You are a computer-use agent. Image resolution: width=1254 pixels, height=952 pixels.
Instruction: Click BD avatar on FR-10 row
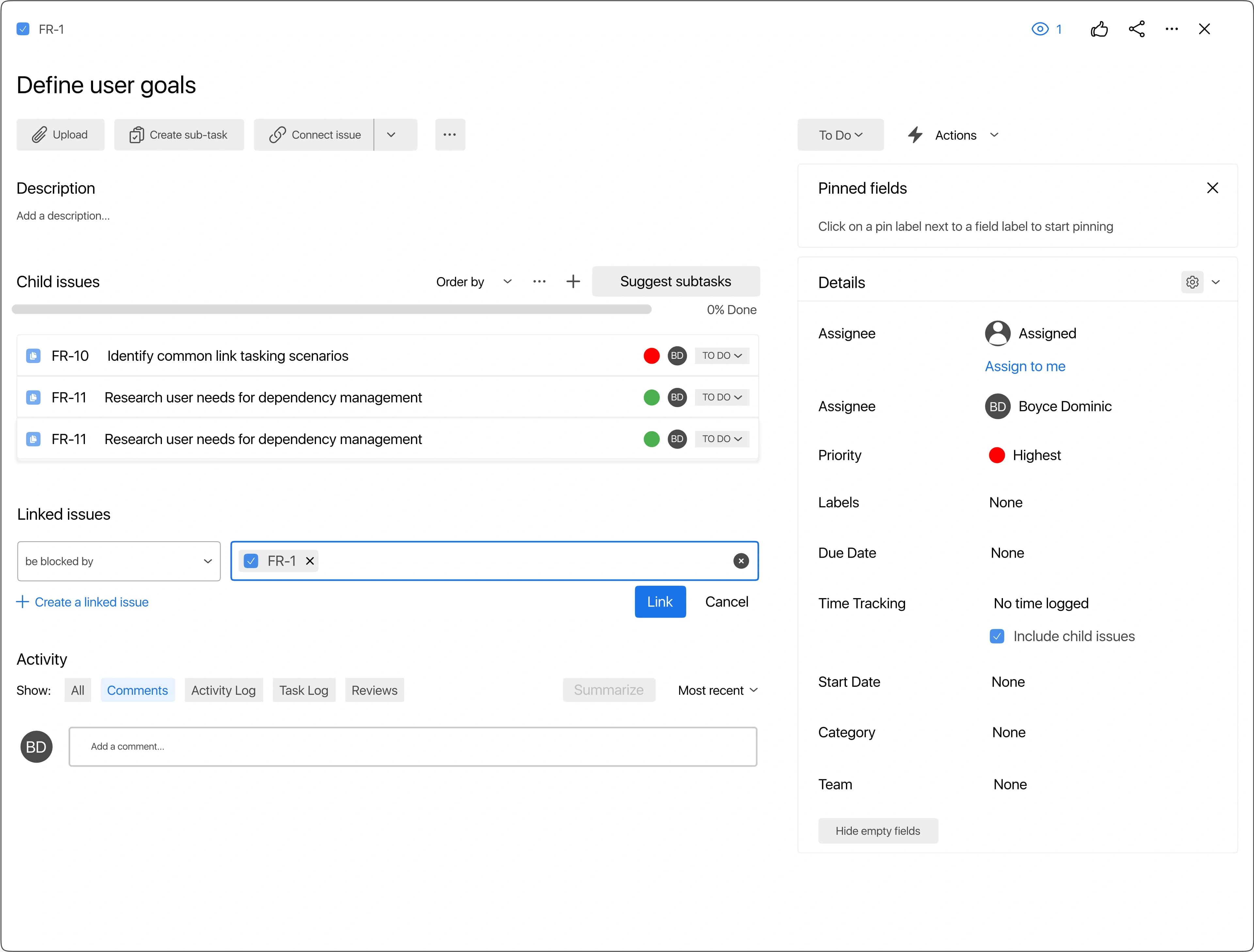(677, 356)
